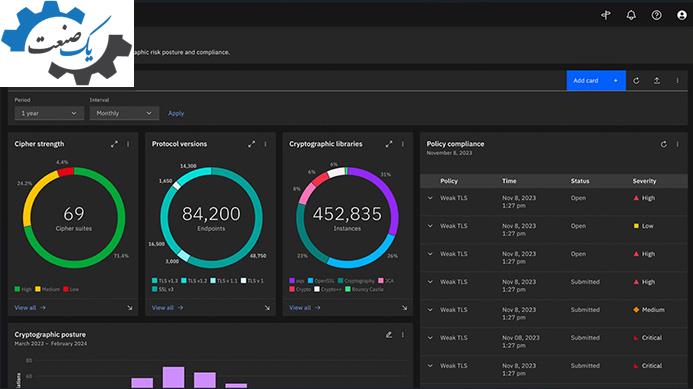
Task: Expand the Cryptographic libraries card
Action: [388, 144]
